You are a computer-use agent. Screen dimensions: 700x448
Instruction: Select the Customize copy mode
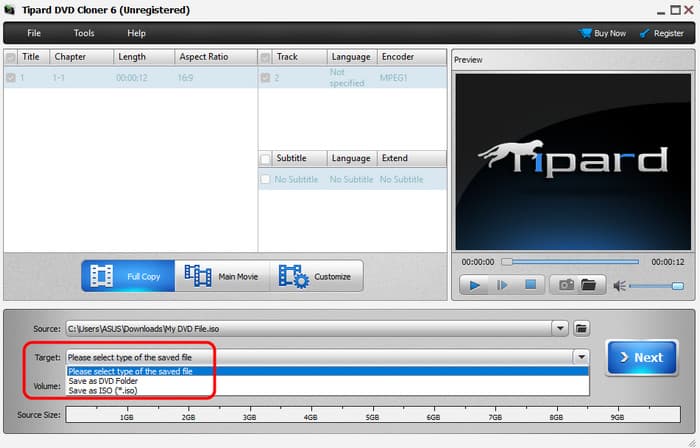(x=316, y=276)
